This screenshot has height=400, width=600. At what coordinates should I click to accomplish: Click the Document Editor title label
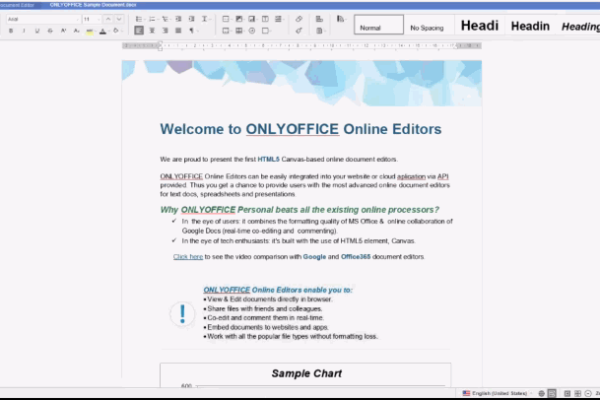17,5
